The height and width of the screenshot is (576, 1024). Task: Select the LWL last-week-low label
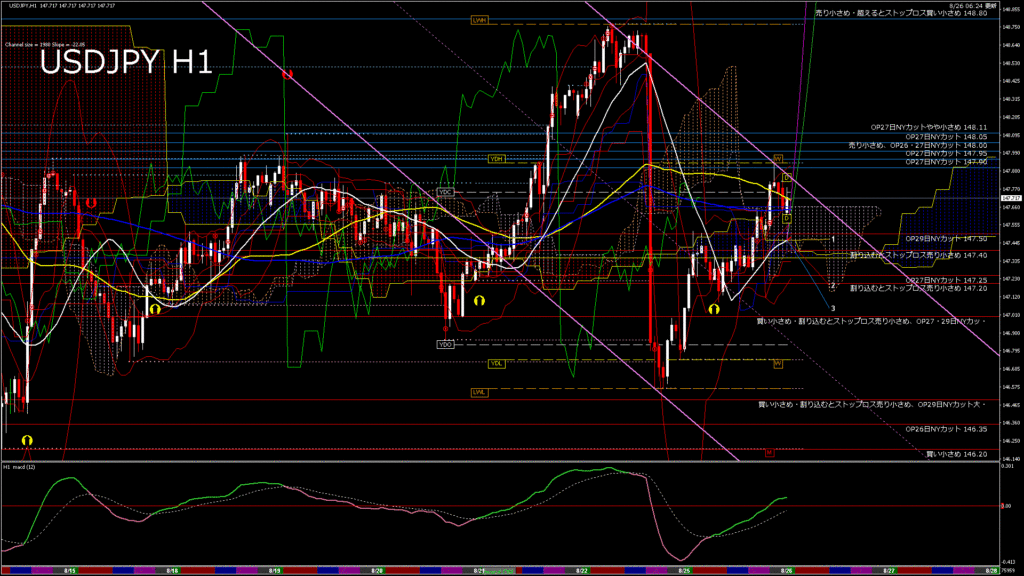pos(479,393)
